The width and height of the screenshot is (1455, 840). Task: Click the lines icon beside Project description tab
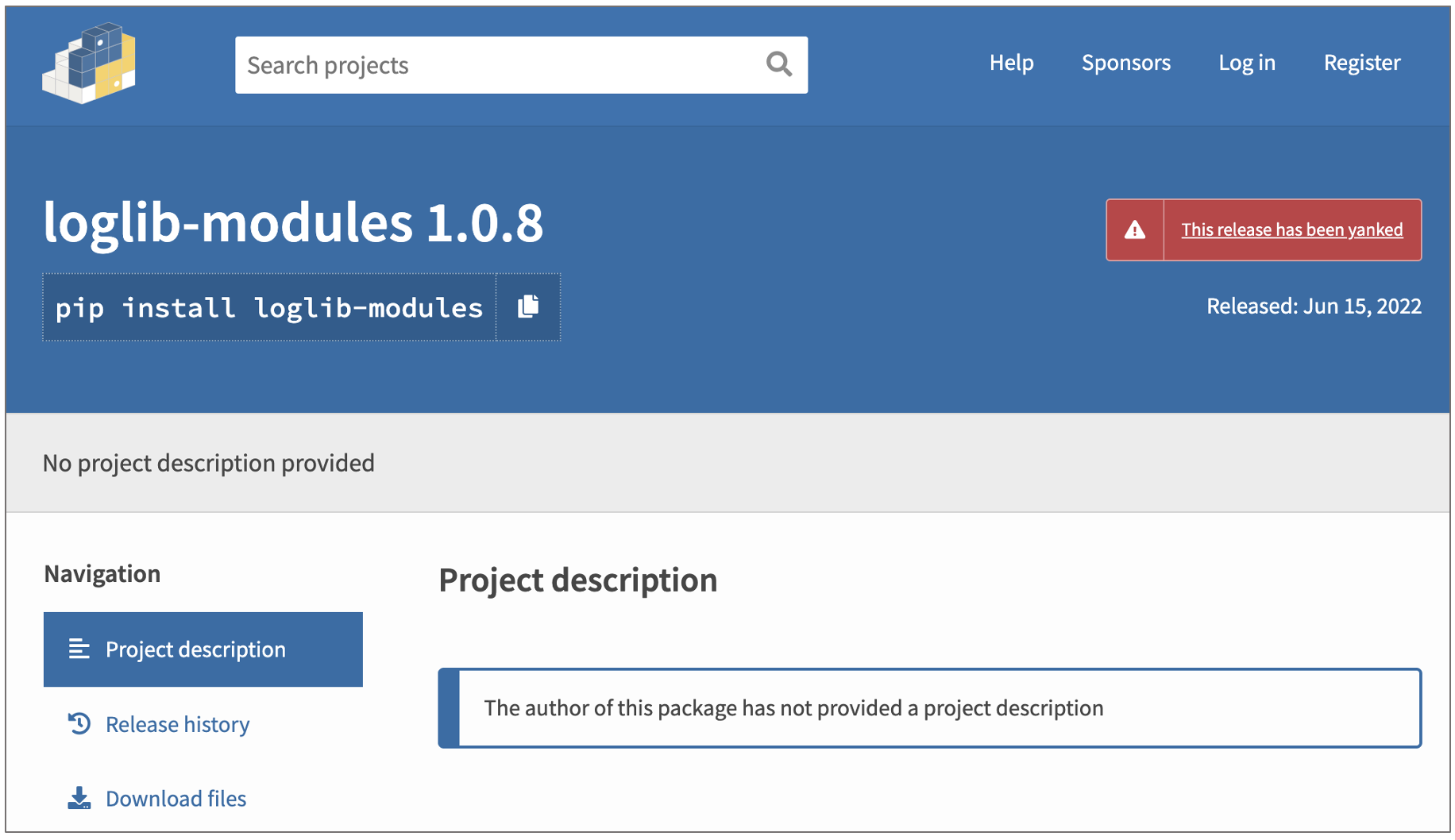click(79, 649)
